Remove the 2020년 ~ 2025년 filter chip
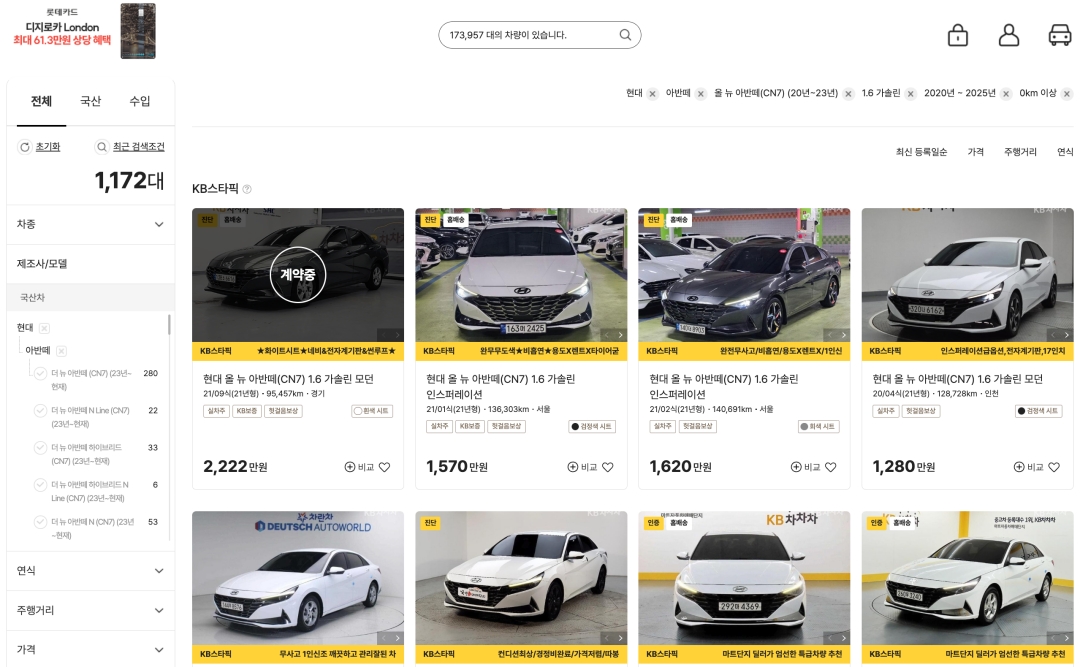The image size is (1080, 667). [1006, 94]
